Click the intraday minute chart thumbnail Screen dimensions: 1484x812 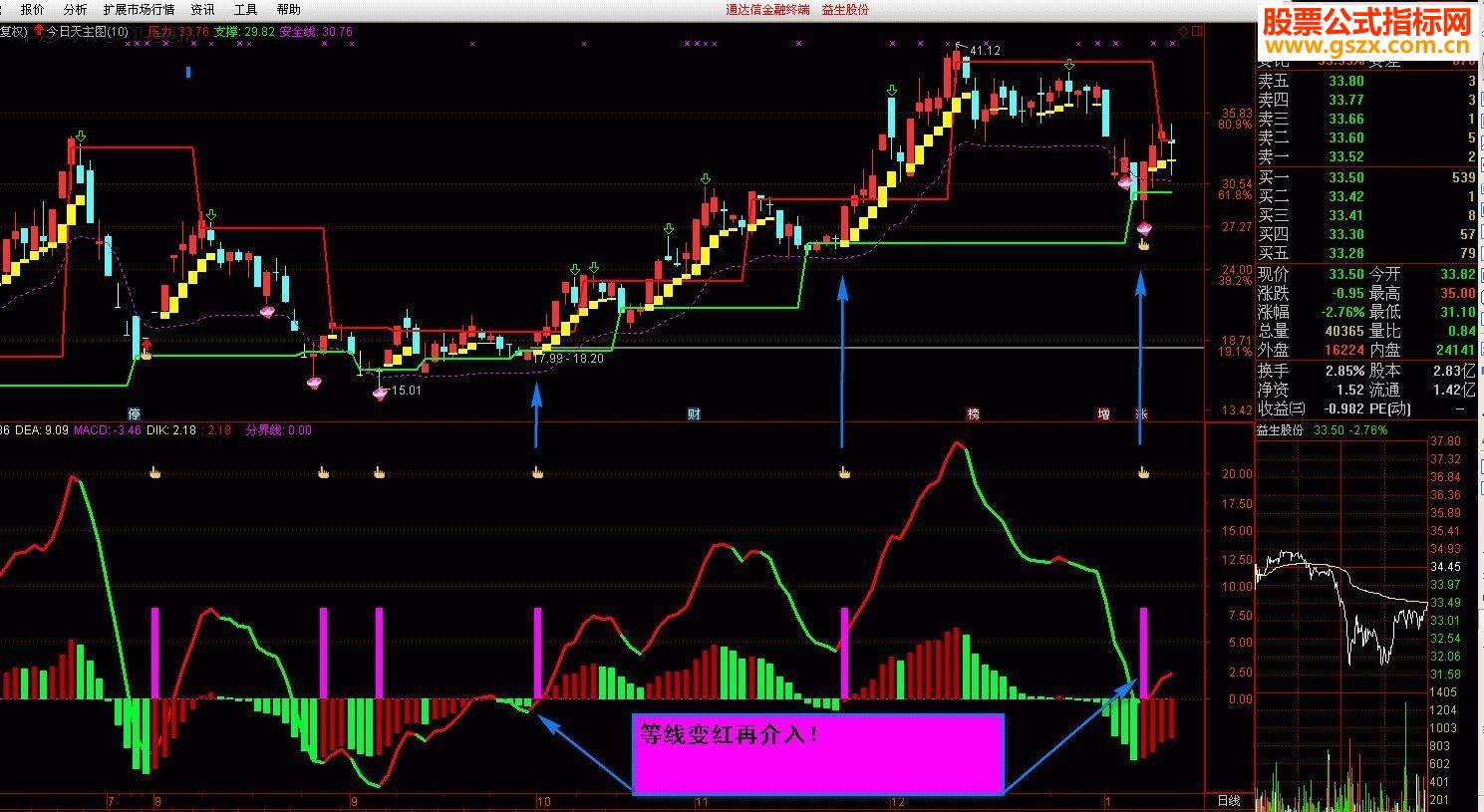(1341, 625)
